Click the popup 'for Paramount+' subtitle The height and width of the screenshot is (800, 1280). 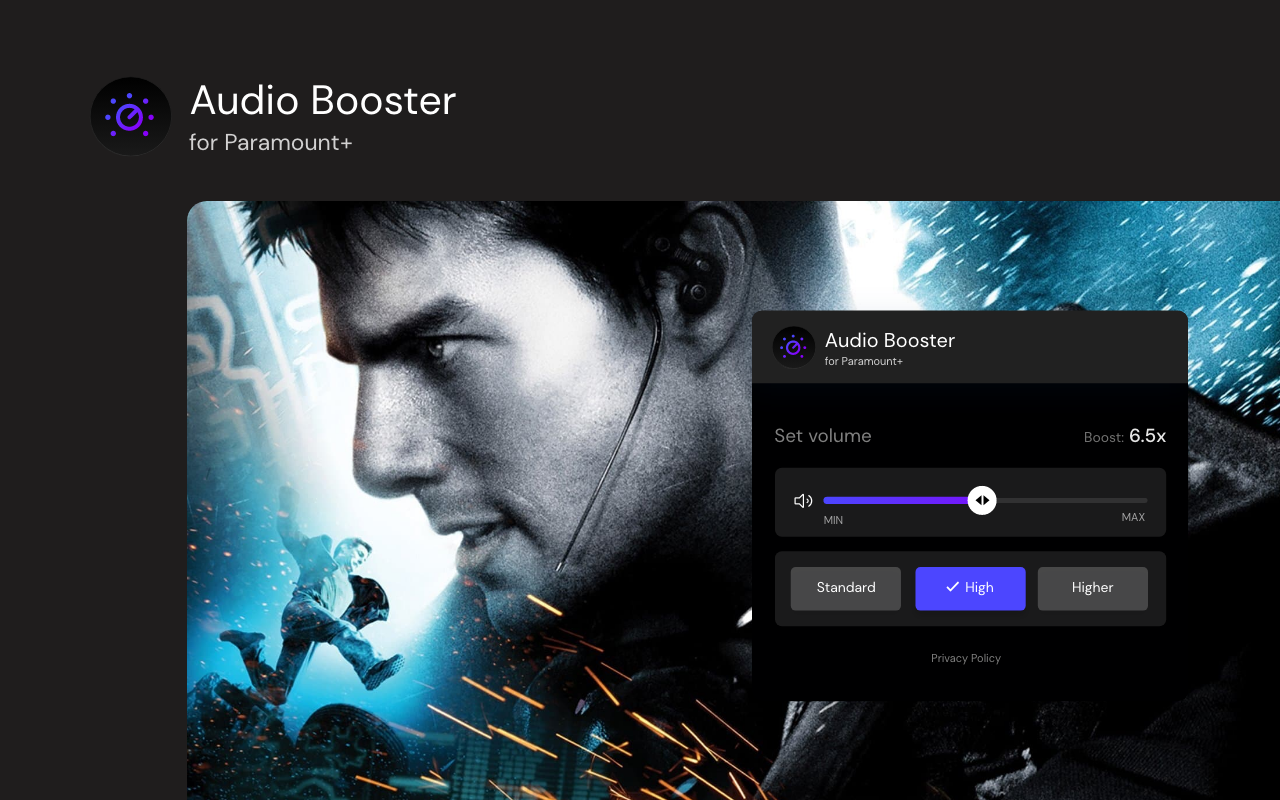point(864,362)
